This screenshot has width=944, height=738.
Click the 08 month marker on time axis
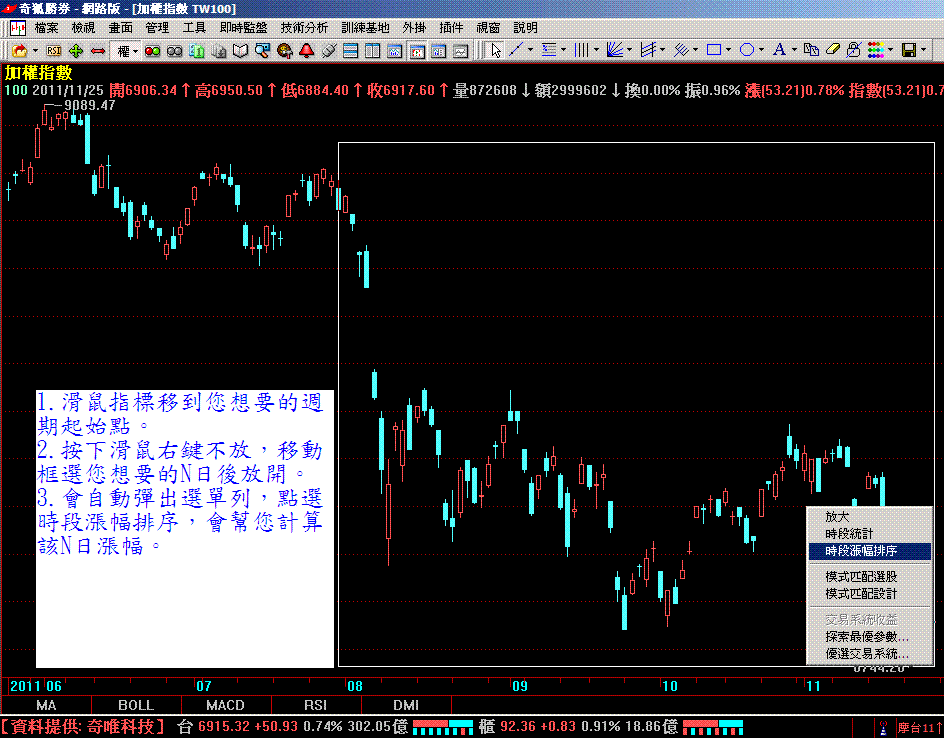tap(355, 686)
